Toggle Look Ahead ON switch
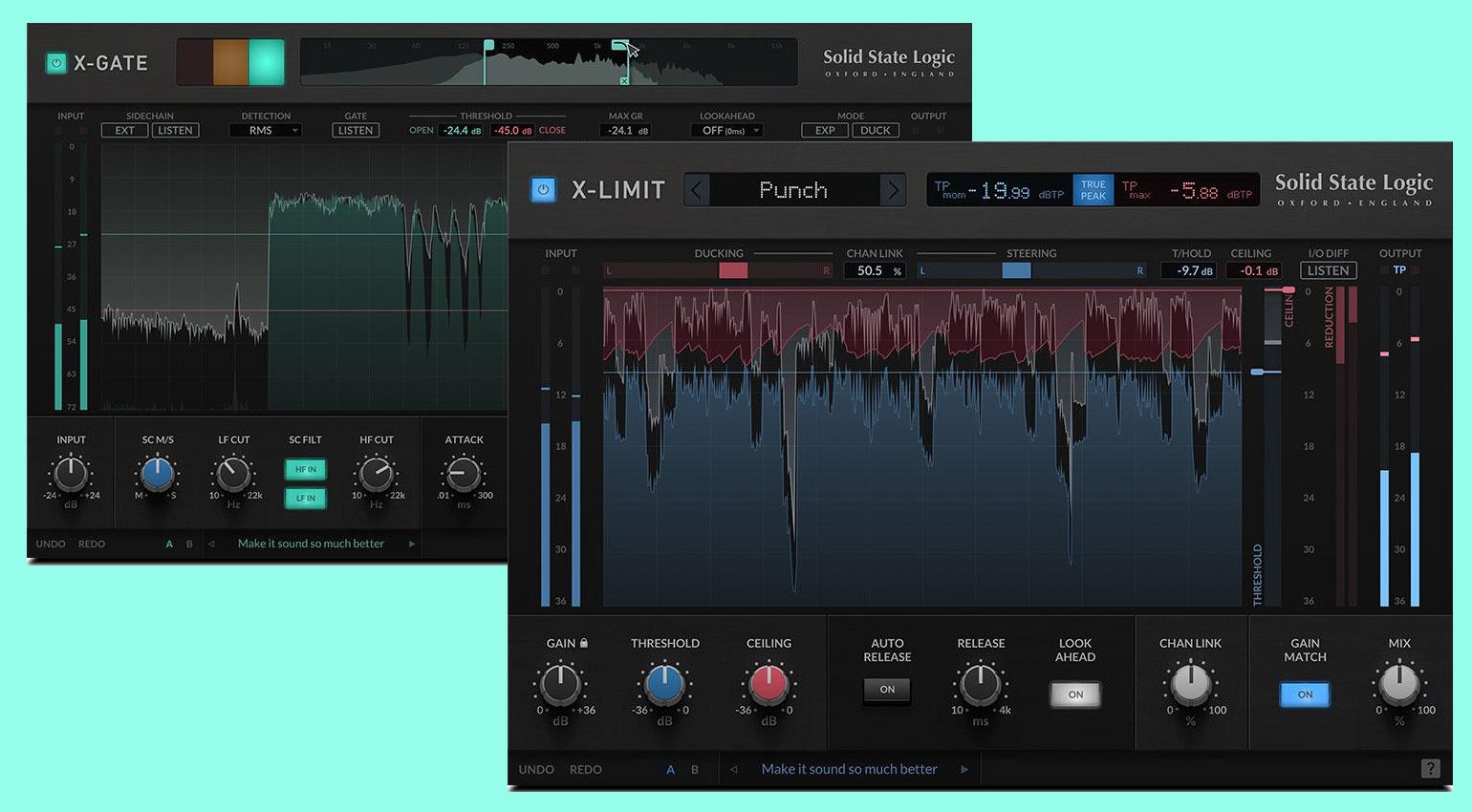 (1075, 694)
